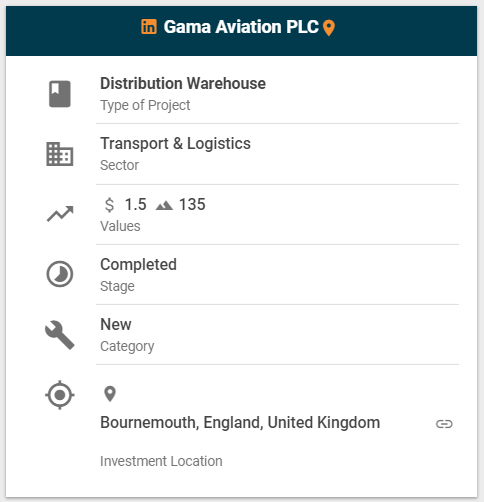Select the Distribution Warehouse text
Image resolution: width=484 pixels, height=502 pixels.
point(183,83)
